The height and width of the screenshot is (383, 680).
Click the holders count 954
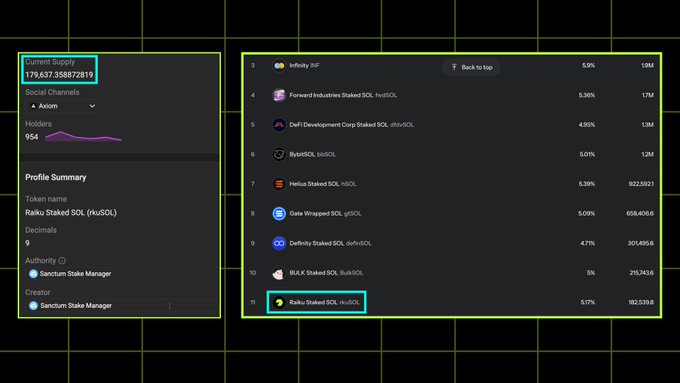coord(32,137)
